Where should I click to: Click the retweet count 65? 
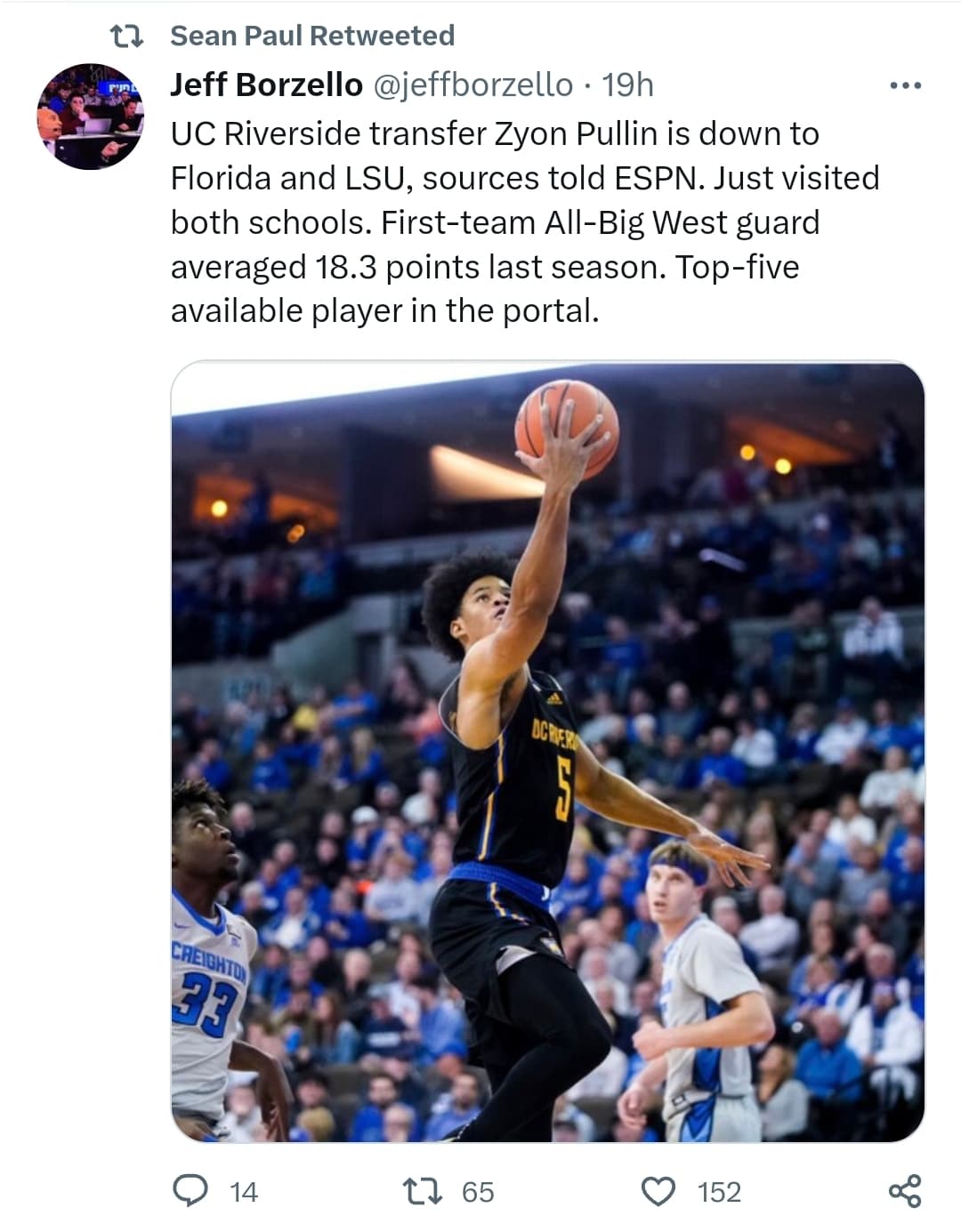tap(478, 1192)
